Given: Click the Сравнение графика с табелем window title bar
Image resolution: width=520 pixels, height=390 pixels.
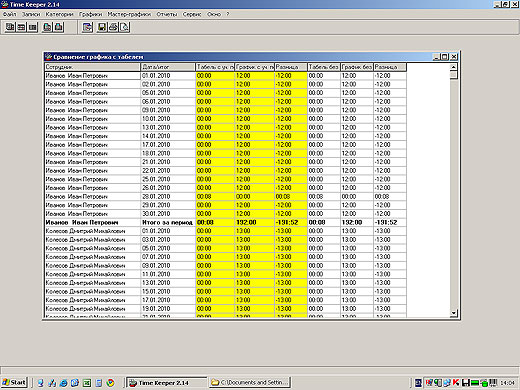Looking at the screenshot, I should click(238, 57).
